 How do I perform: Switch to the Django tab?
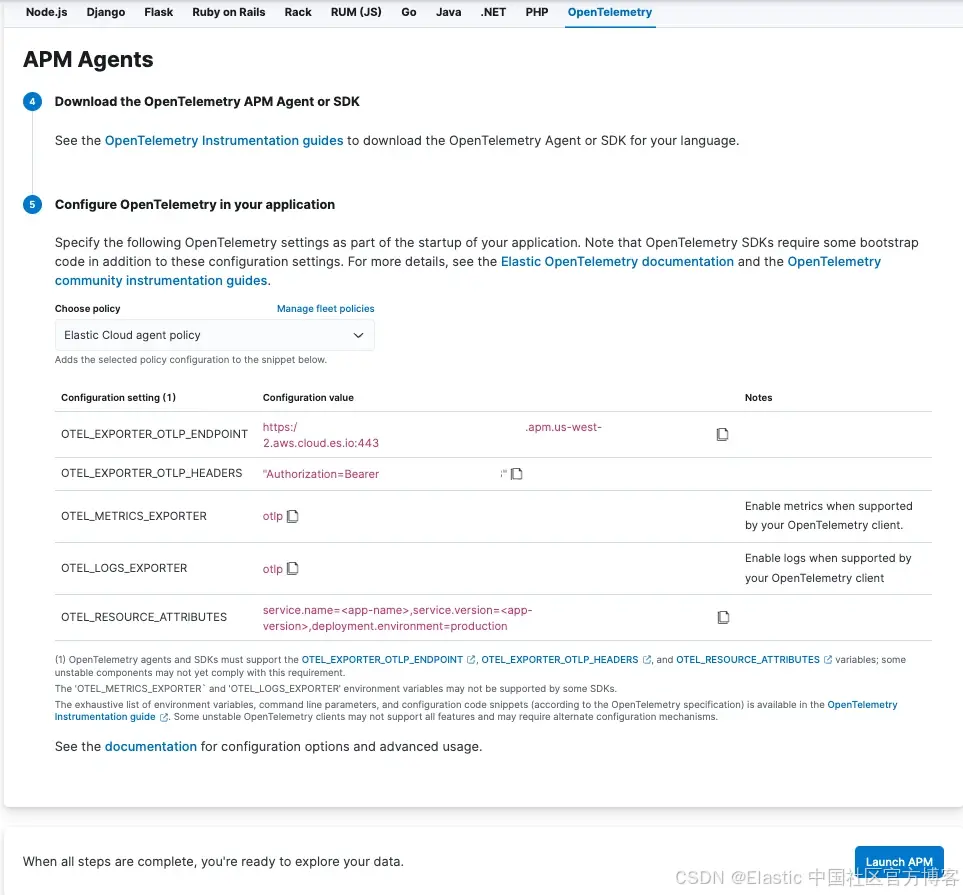coord(106,12)
